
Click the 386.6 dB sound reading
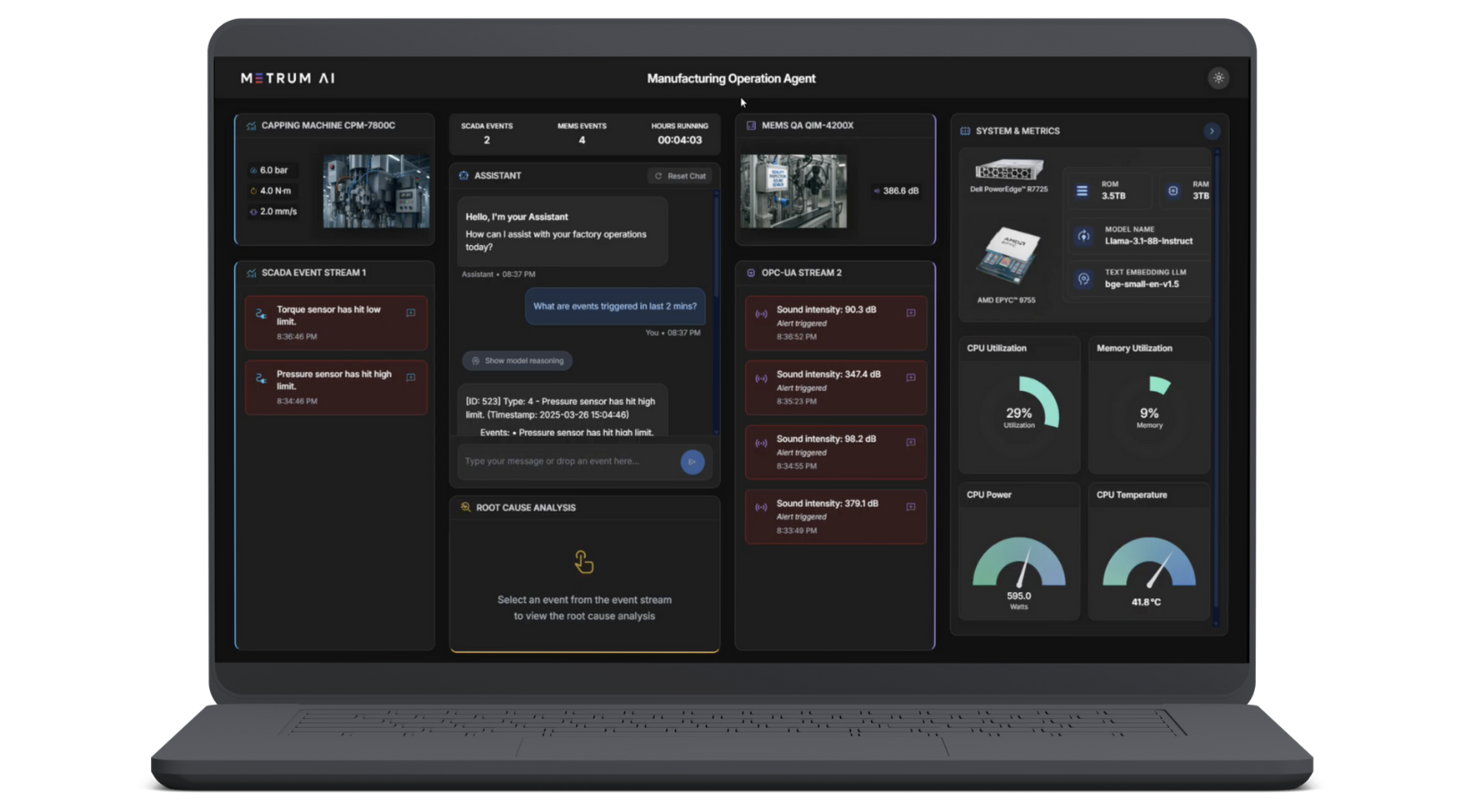pyautogui.click(x=896, y=190)
